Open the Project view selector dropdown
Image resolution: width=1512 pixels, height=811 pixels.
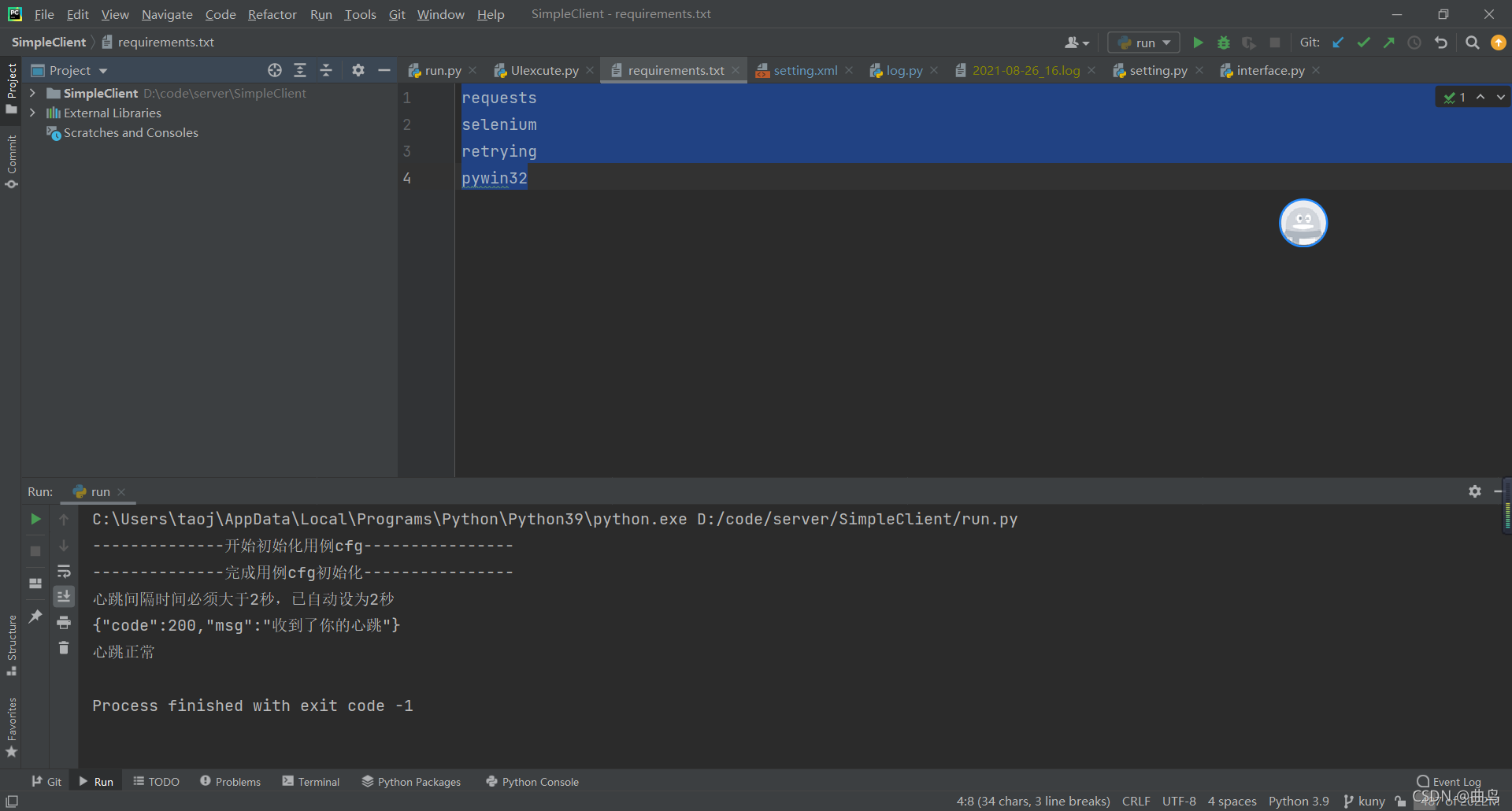(69, 70)
